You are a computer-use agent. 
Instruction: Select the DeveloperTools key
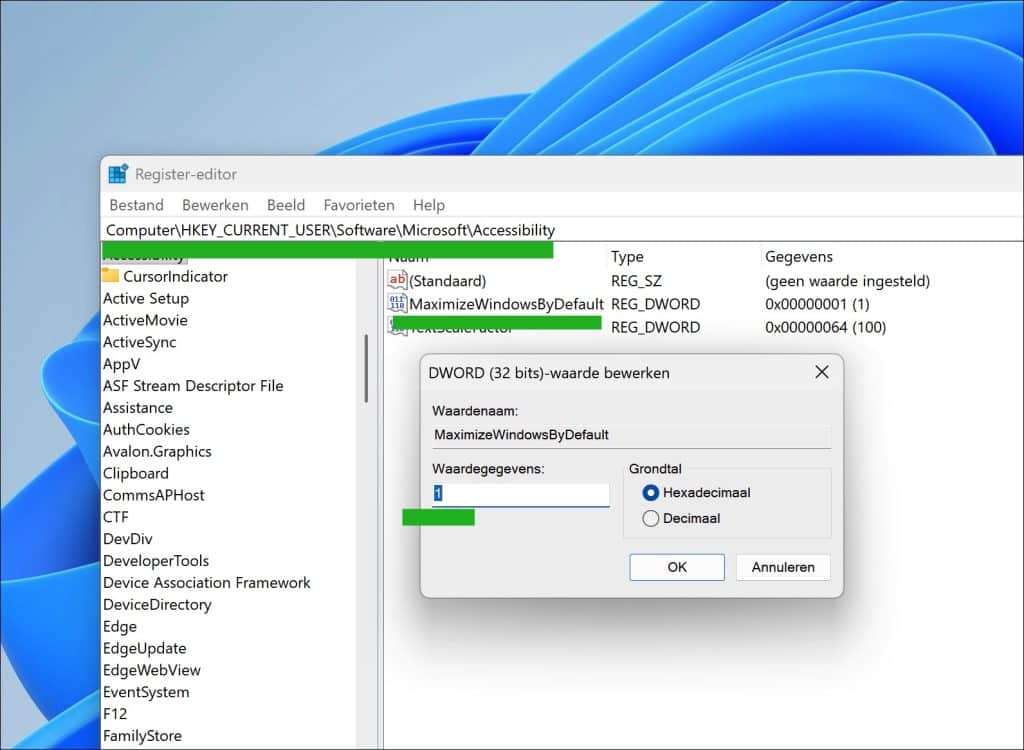[x=156, y=561]
